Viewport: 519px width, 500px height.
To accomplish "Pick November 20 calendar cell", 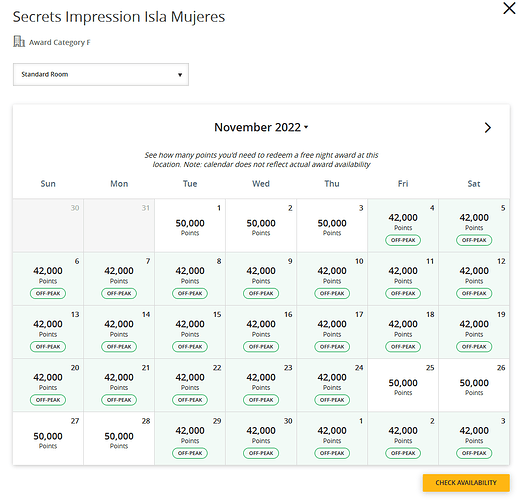I will pos(48,385).
